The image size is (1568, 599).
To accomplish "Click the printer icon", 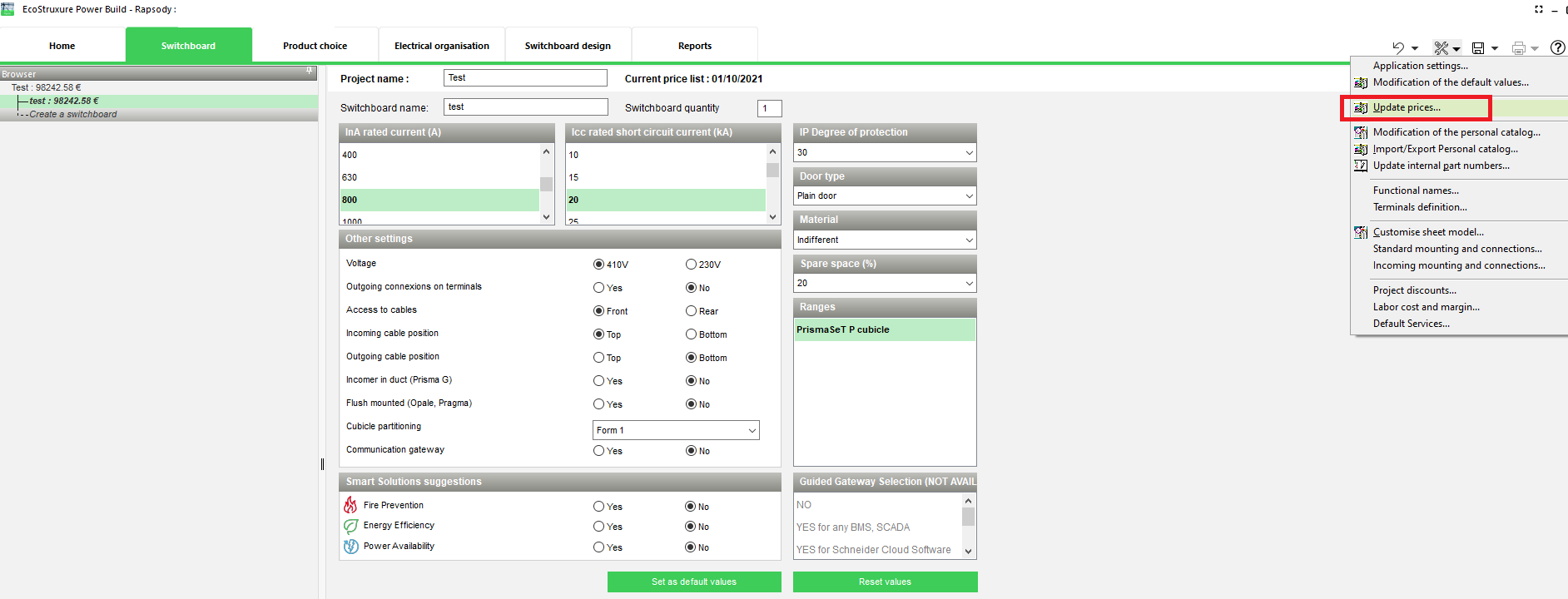I will pos(1519,48).
